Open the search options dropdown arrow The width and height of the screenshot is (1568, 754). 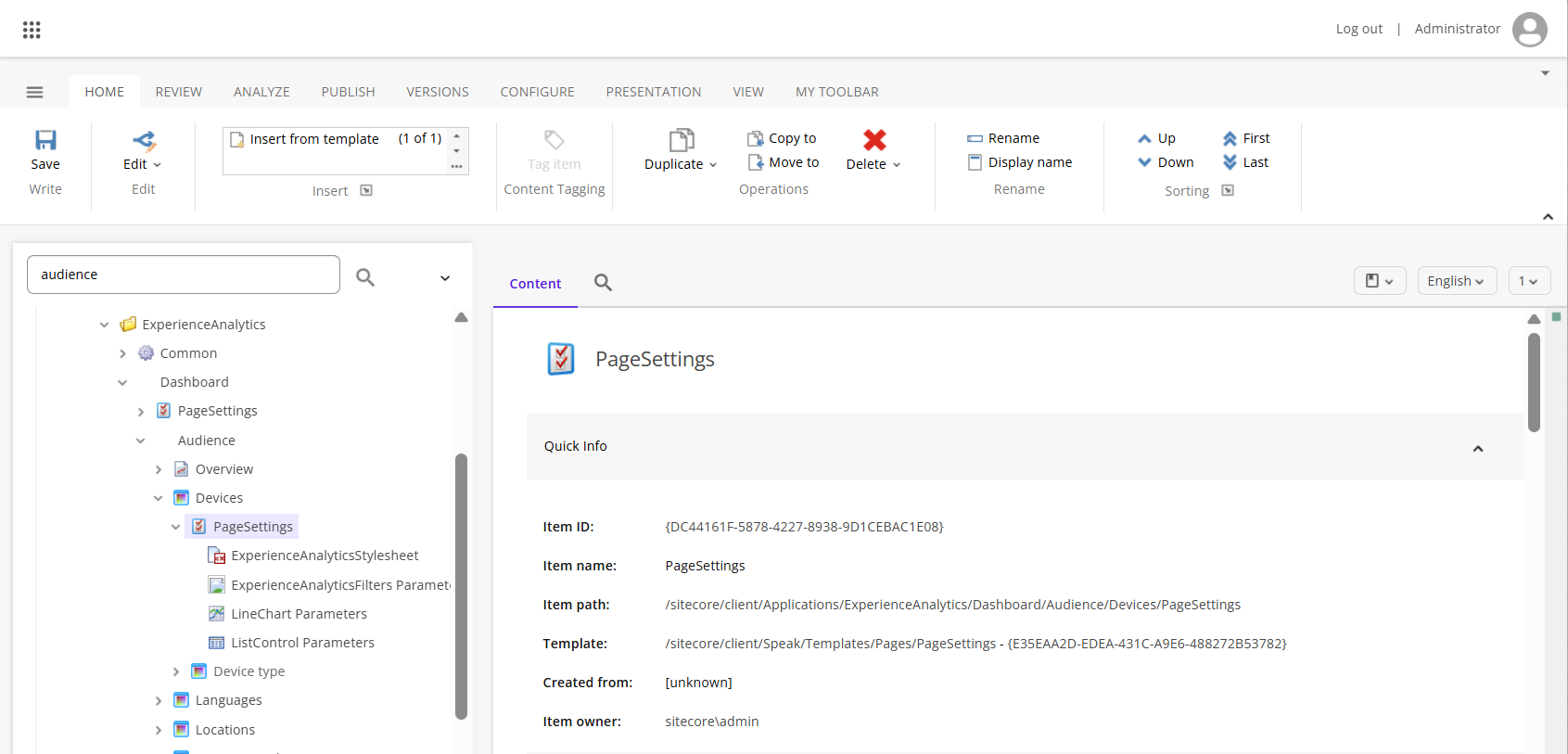click(445, 277)
